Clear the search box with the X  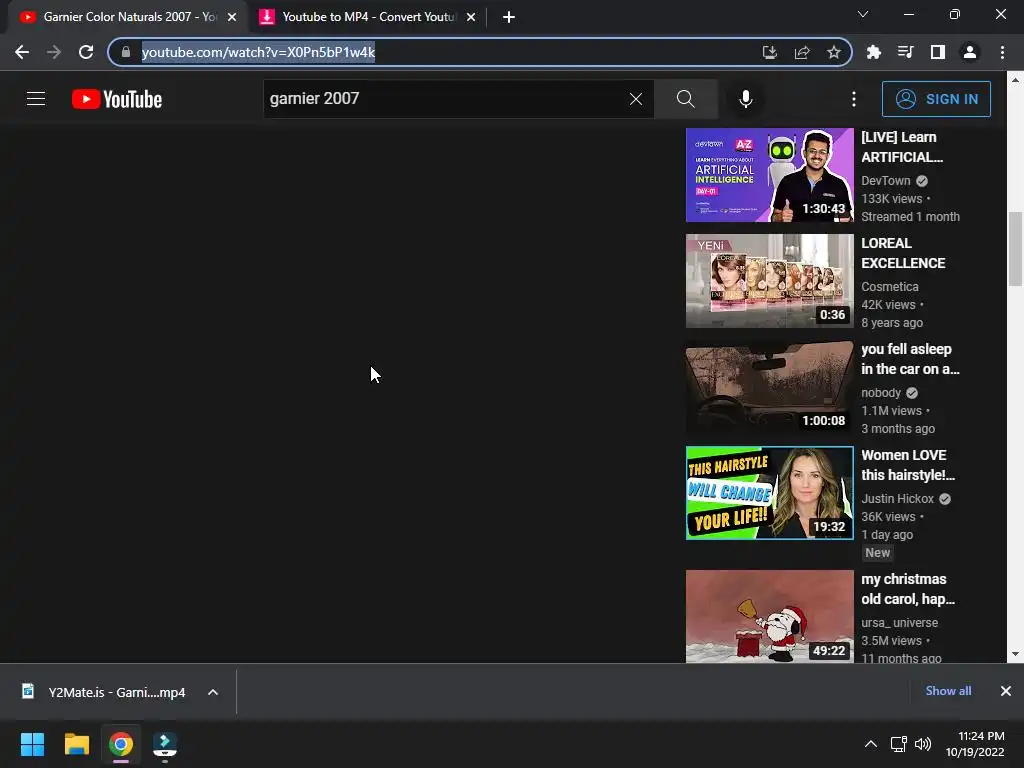pos(635,99)
